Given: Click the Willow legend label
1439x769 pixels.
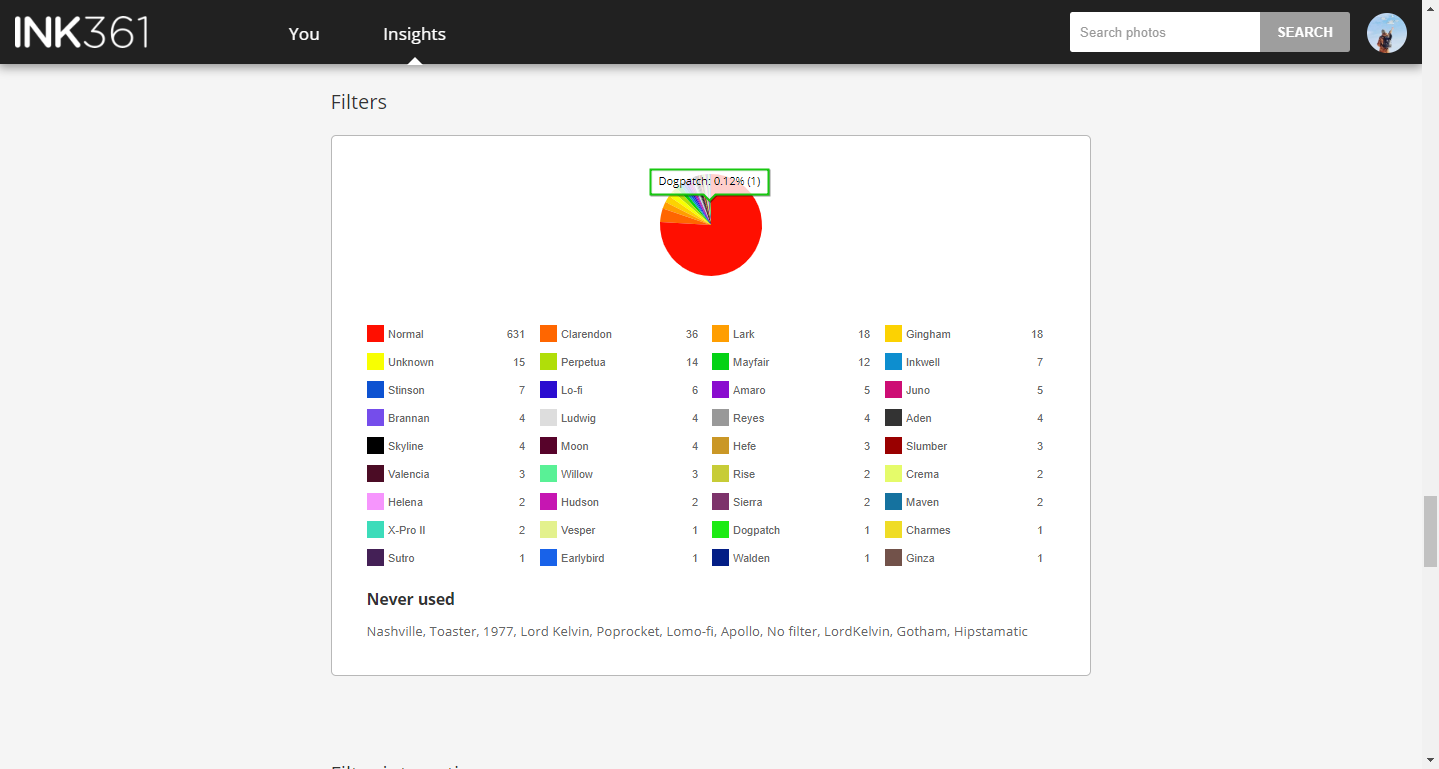Looking at the screenshot, I should pyautogui.click(x=576, y=474).
